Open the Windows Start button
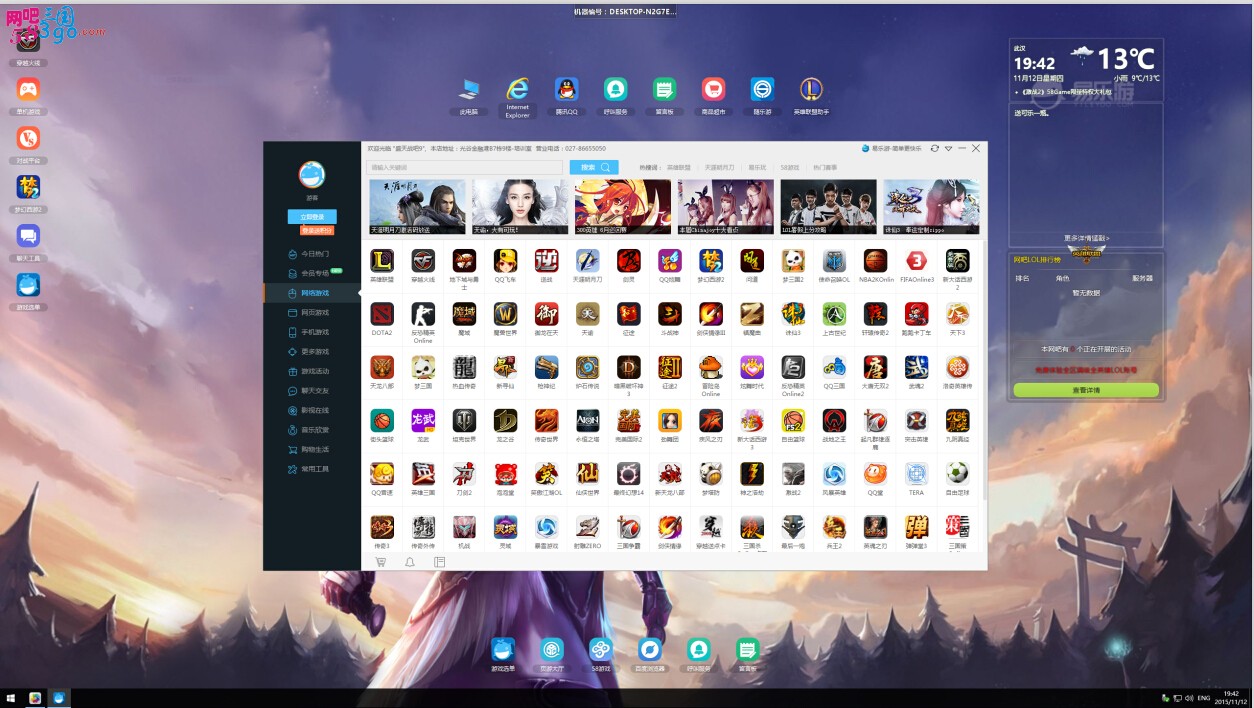Viewport: 1254px width, 708px height. click(x=10, y=698)
